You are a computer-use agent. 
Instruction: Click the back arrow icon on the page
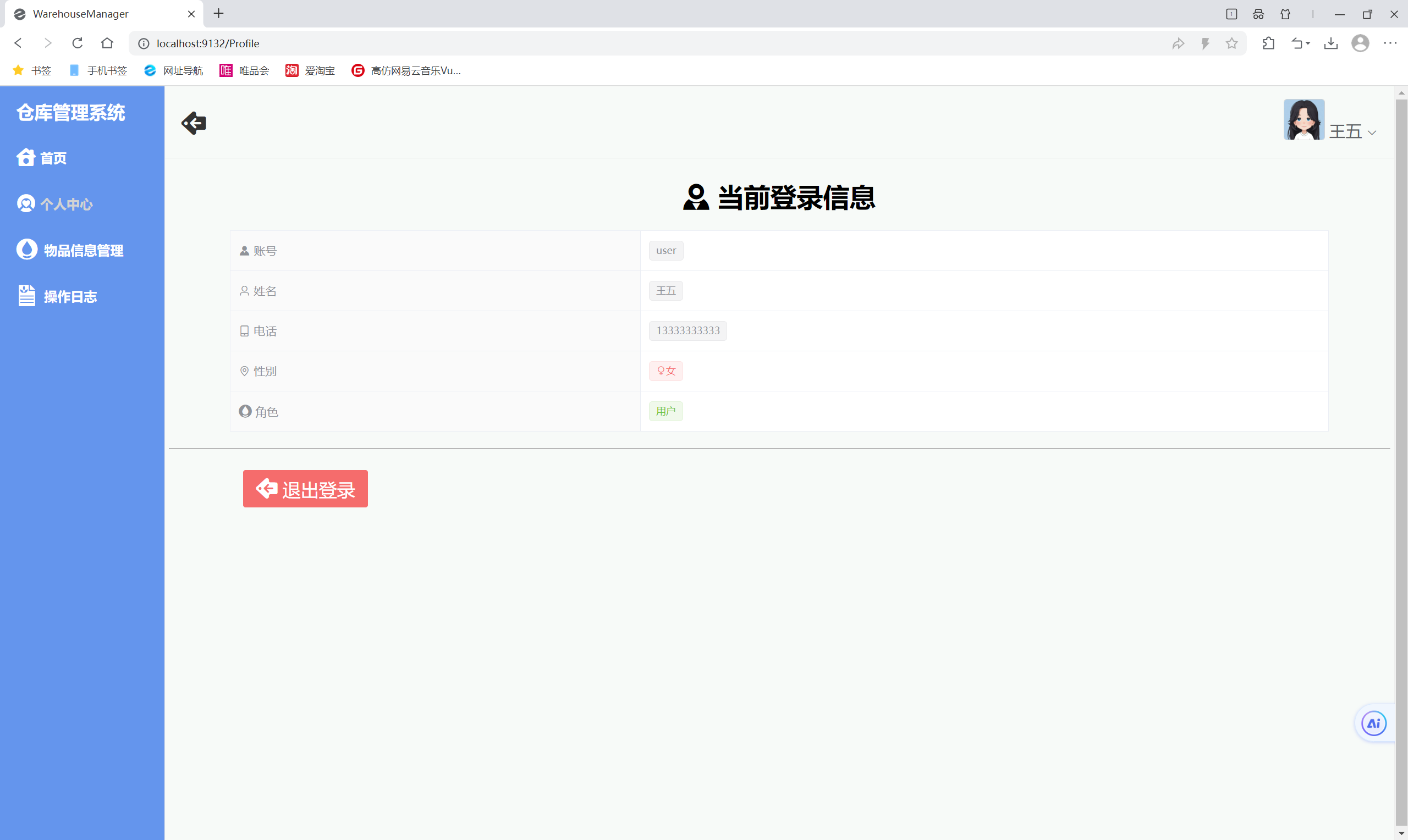point(194,123)
